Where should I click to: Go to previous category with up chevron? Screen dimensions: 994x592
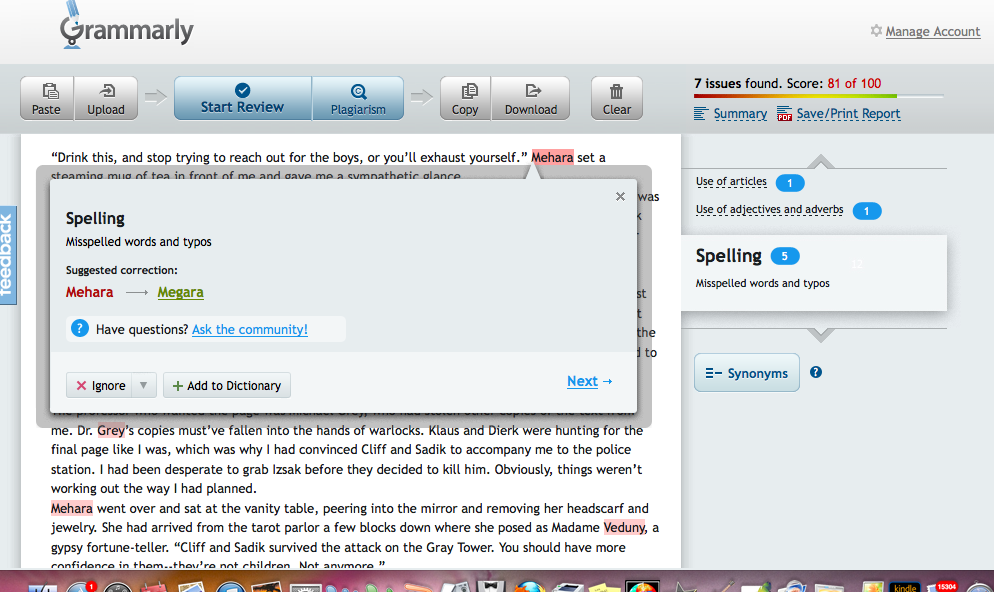pos(820,161)
